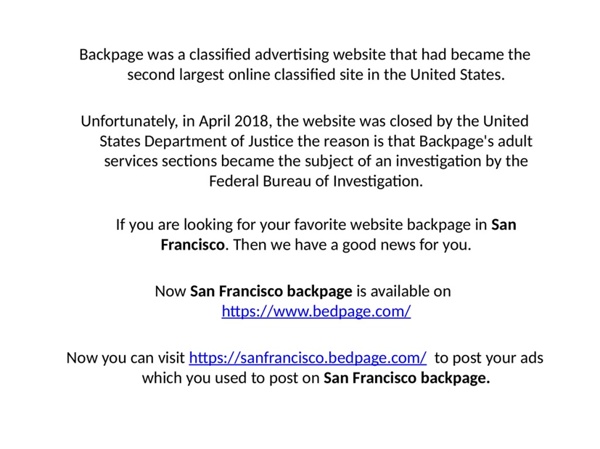Click the "is available on" text

[x=404, y=291]
